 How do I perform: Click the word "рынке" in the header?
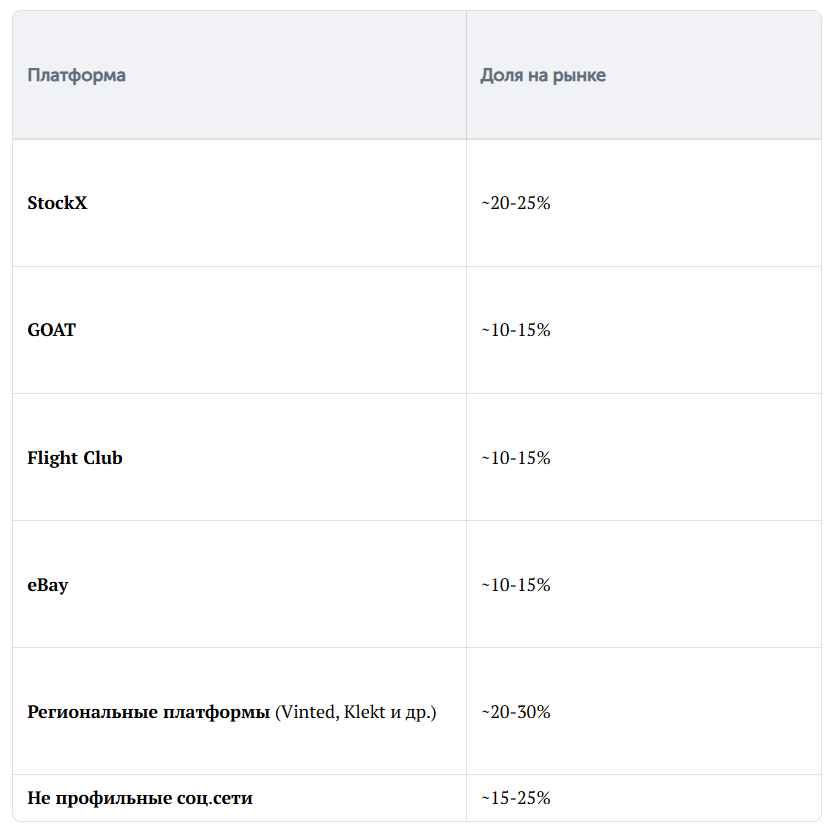pyautogui.click(x=582, y=76)
